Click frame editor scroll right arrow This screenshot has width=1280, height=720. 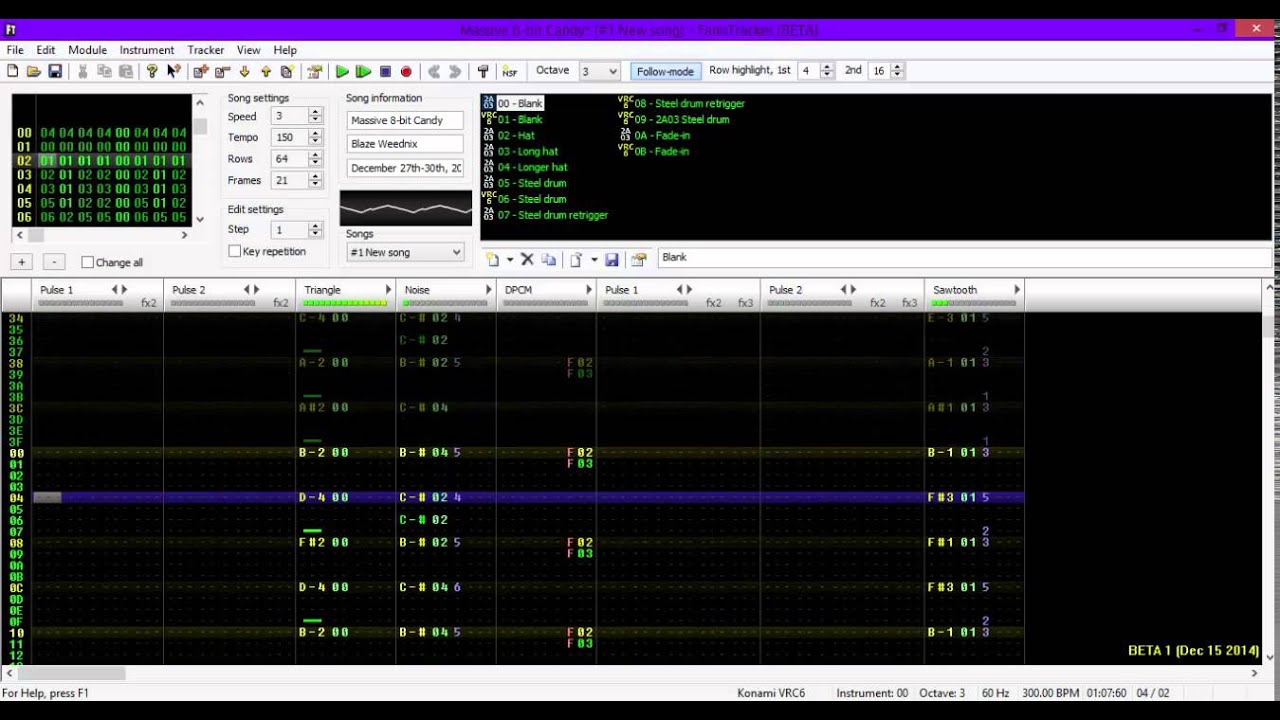tap(184, 235)
